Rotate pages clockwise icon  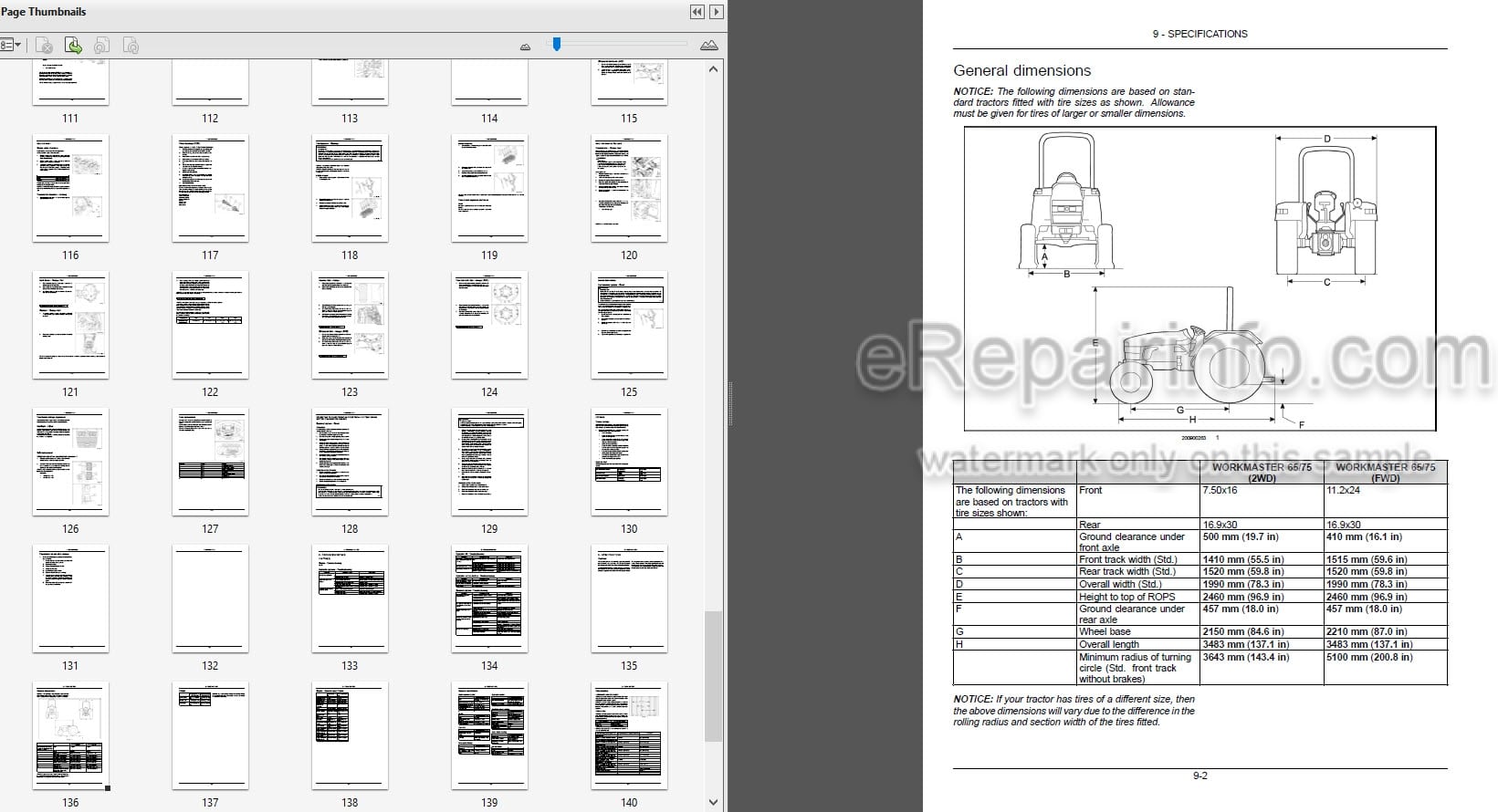click(x=131, y=45)
